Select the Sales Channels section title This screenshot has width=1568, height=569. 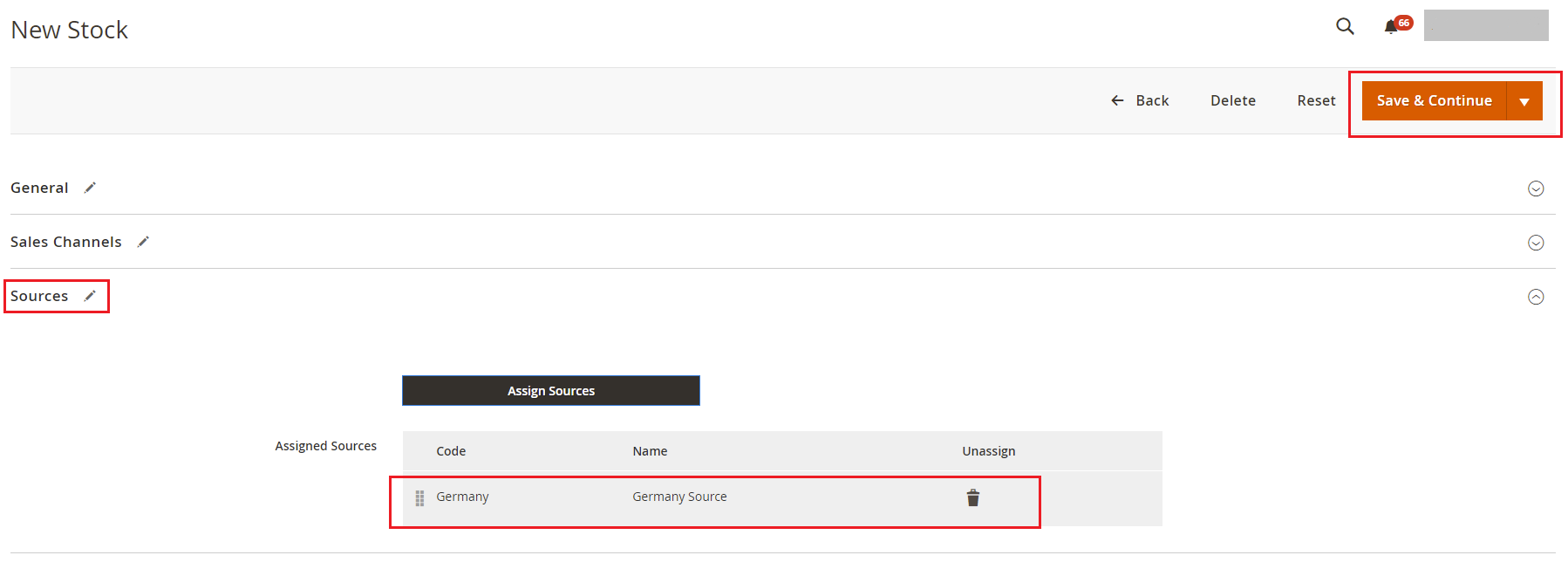66,242
